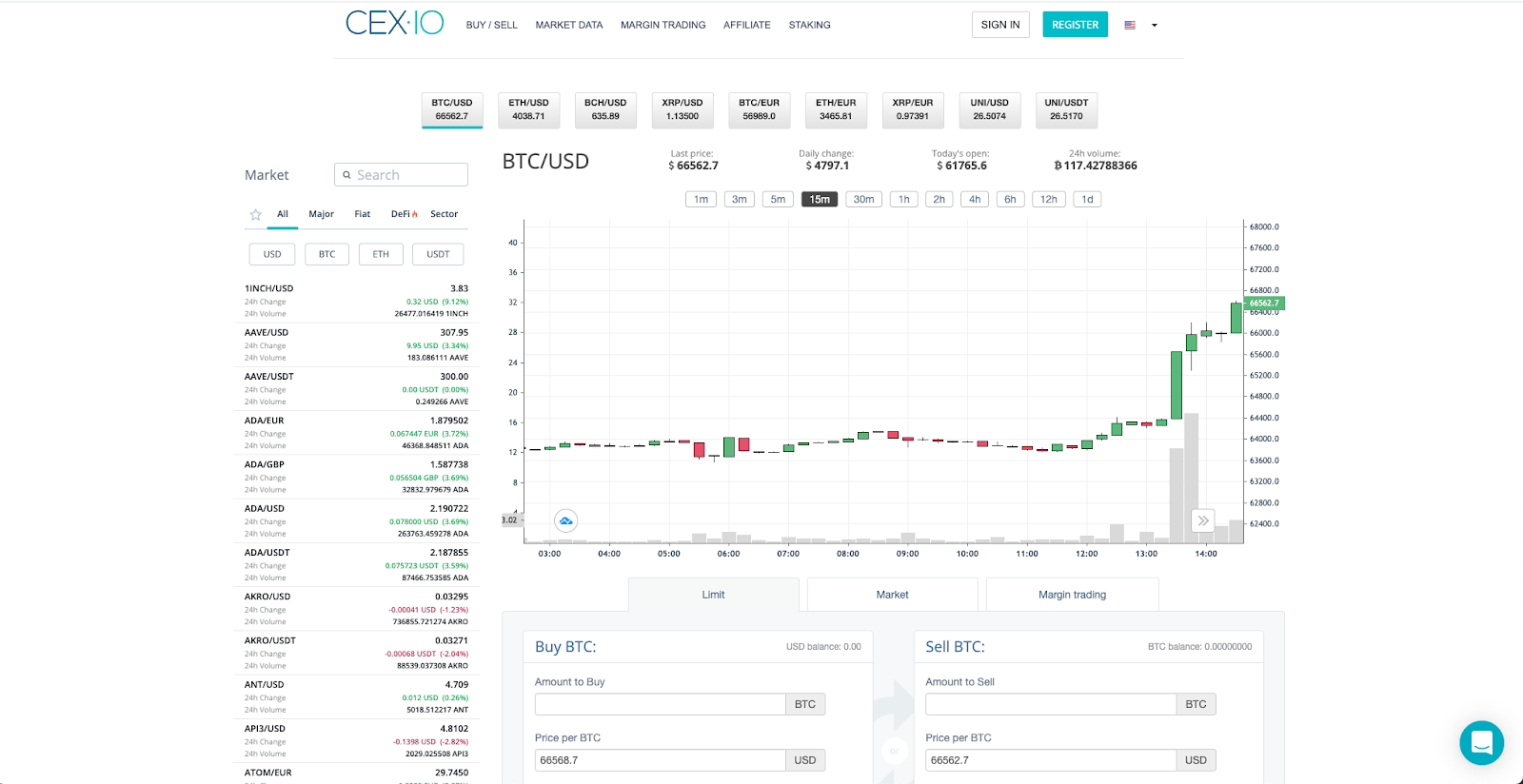Open the Market order tab

click(892, 595)
